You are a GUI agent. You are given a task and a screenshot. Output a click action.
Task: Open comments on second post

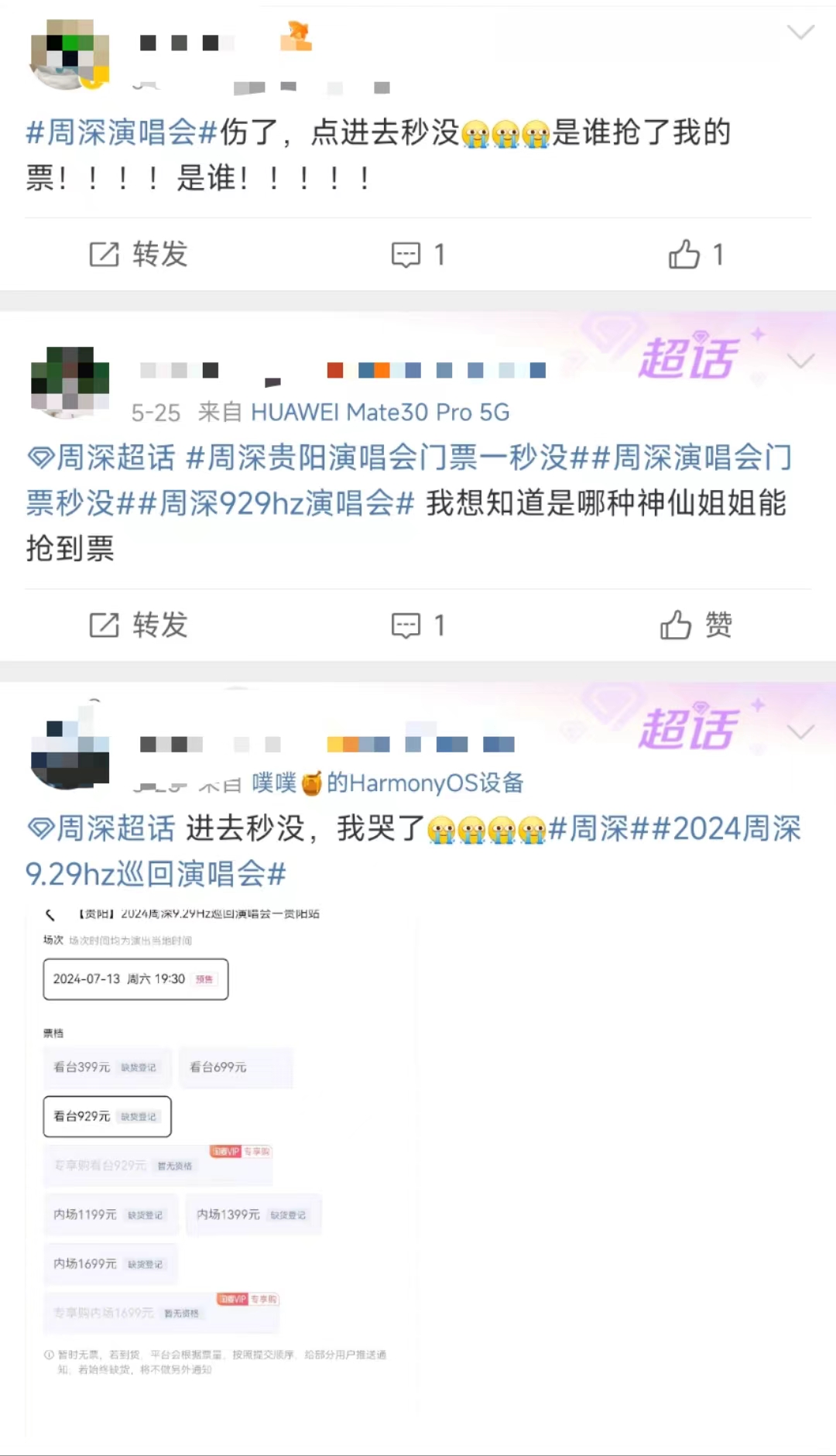click(x=418, y=625)
